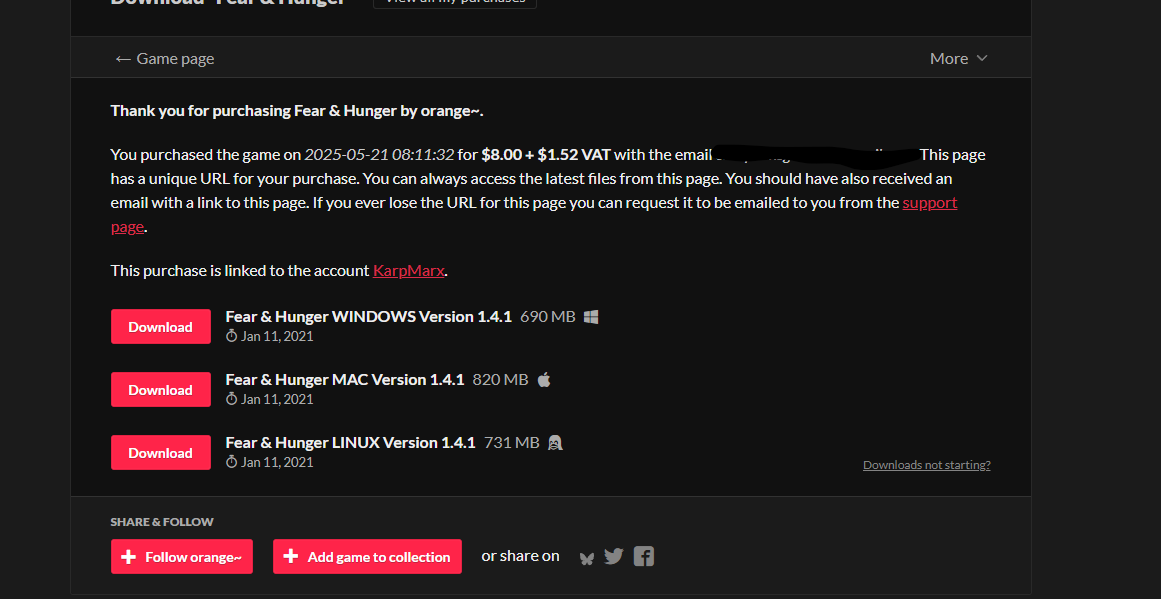Download the Windows Version 1.4.1 build
1161x599 pixels.
(x=161, y=327)
